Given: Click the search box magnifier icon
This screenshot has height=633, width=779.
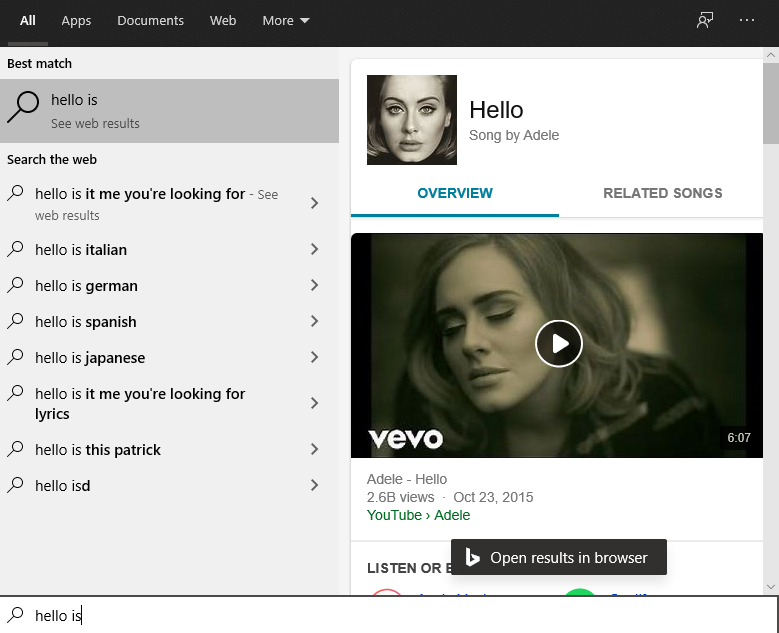Looking at the screenshot, I should point(15,615).
